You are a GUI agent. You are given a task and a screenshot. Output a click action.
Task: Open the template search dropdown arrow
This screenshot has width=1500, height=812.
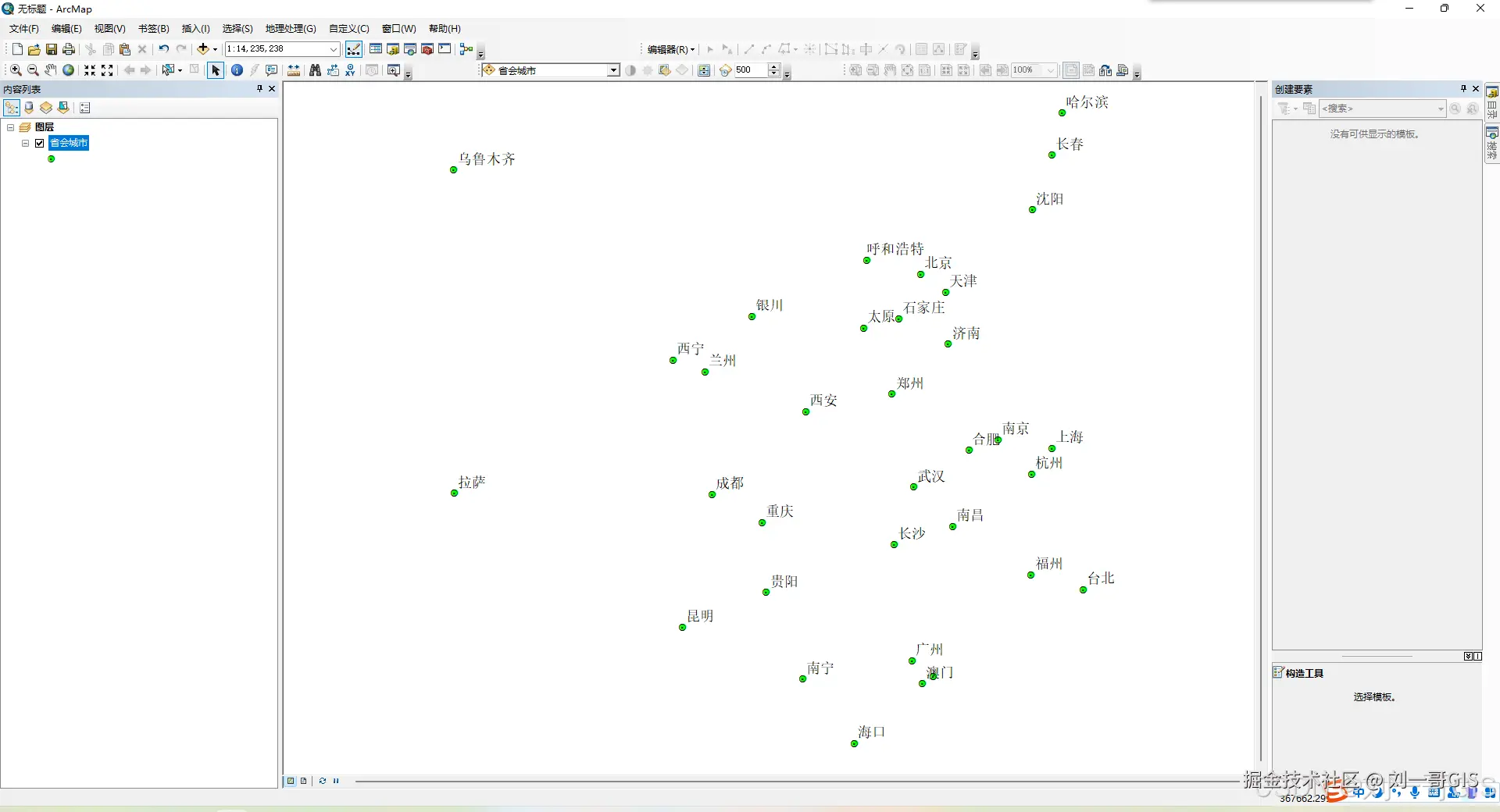[1441, 109]
